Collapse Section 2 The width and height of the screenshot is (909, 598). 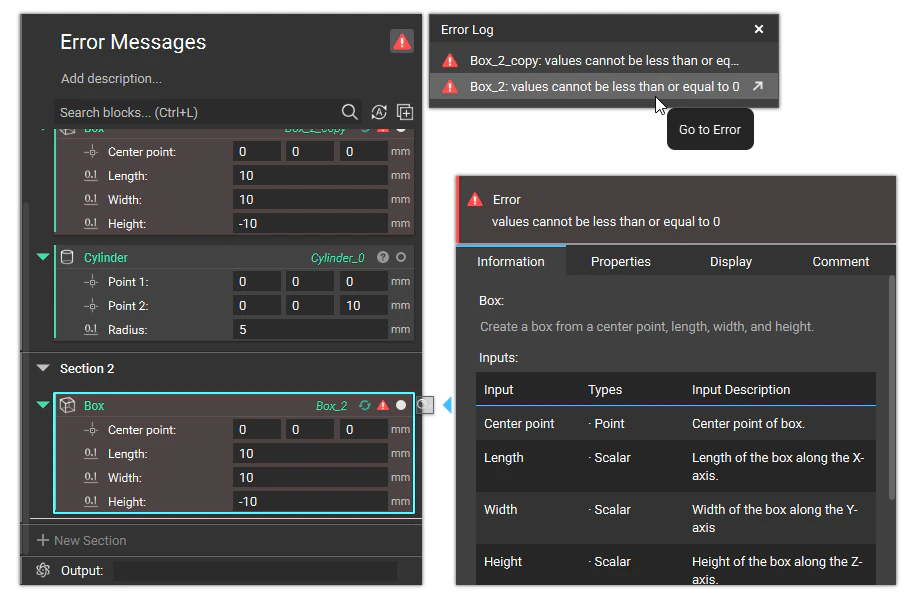coord(43,367)
